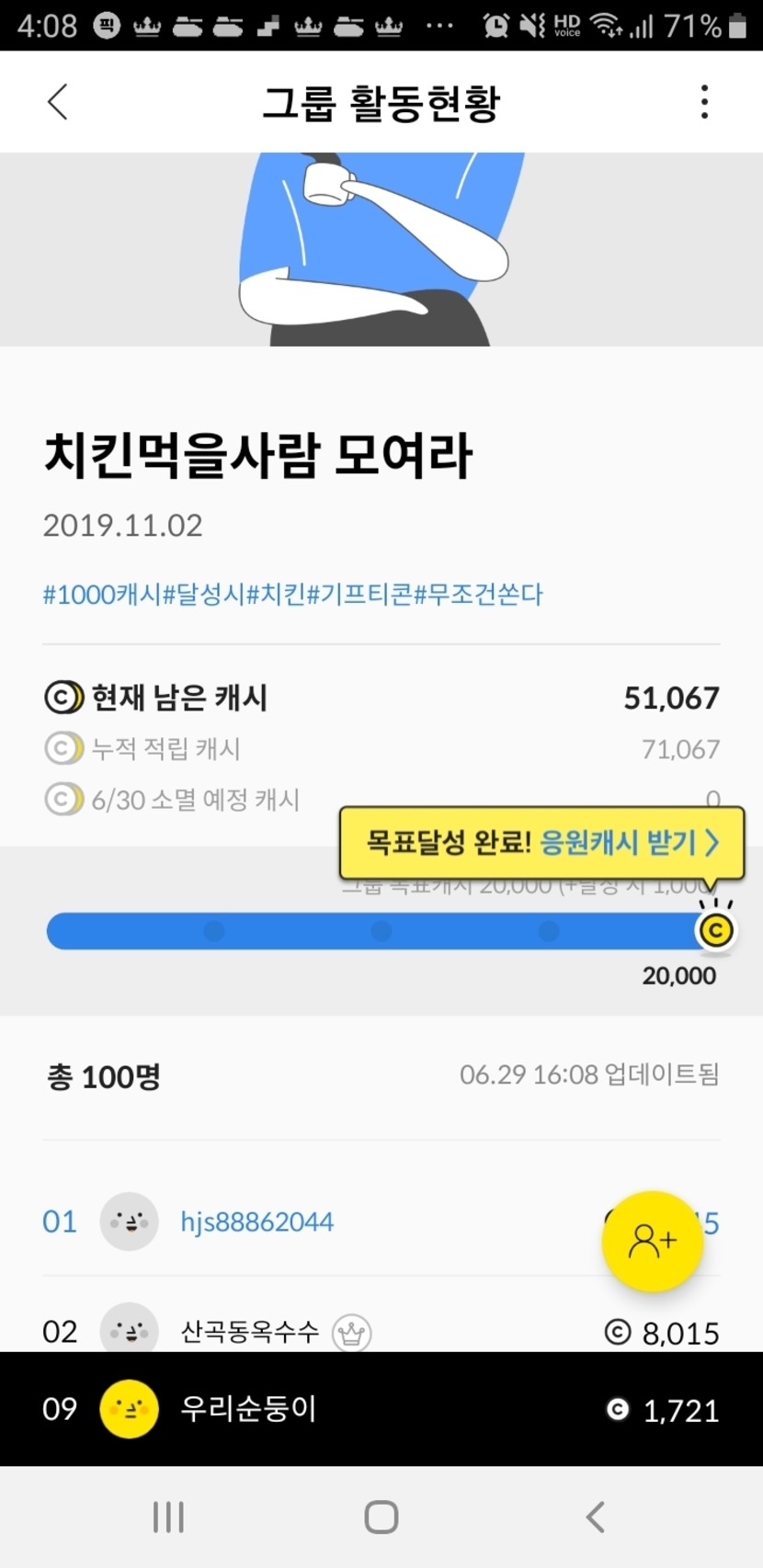Select 산곡동옥수수 member name
Viewport: 763px width, 1568px height.
249,1332
